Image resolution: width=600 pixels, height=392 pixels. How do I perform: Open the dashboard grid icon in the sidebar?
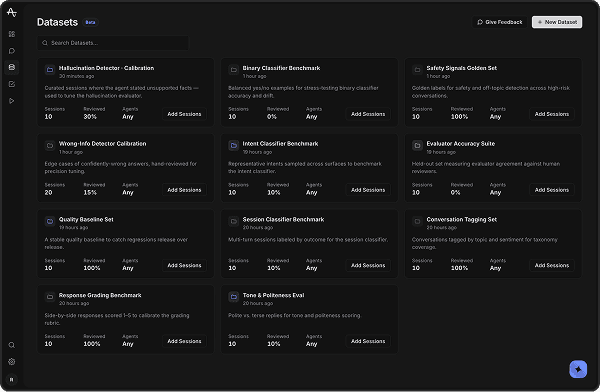point(12,34)
